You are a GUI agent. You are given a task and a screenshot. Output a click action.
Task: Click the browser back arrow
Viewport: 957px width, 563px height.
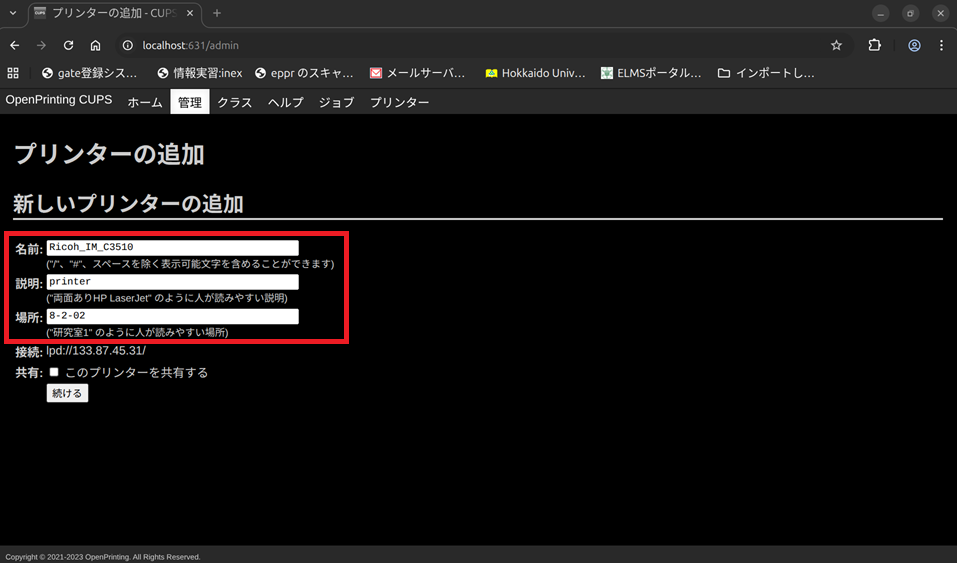(14, 45)
